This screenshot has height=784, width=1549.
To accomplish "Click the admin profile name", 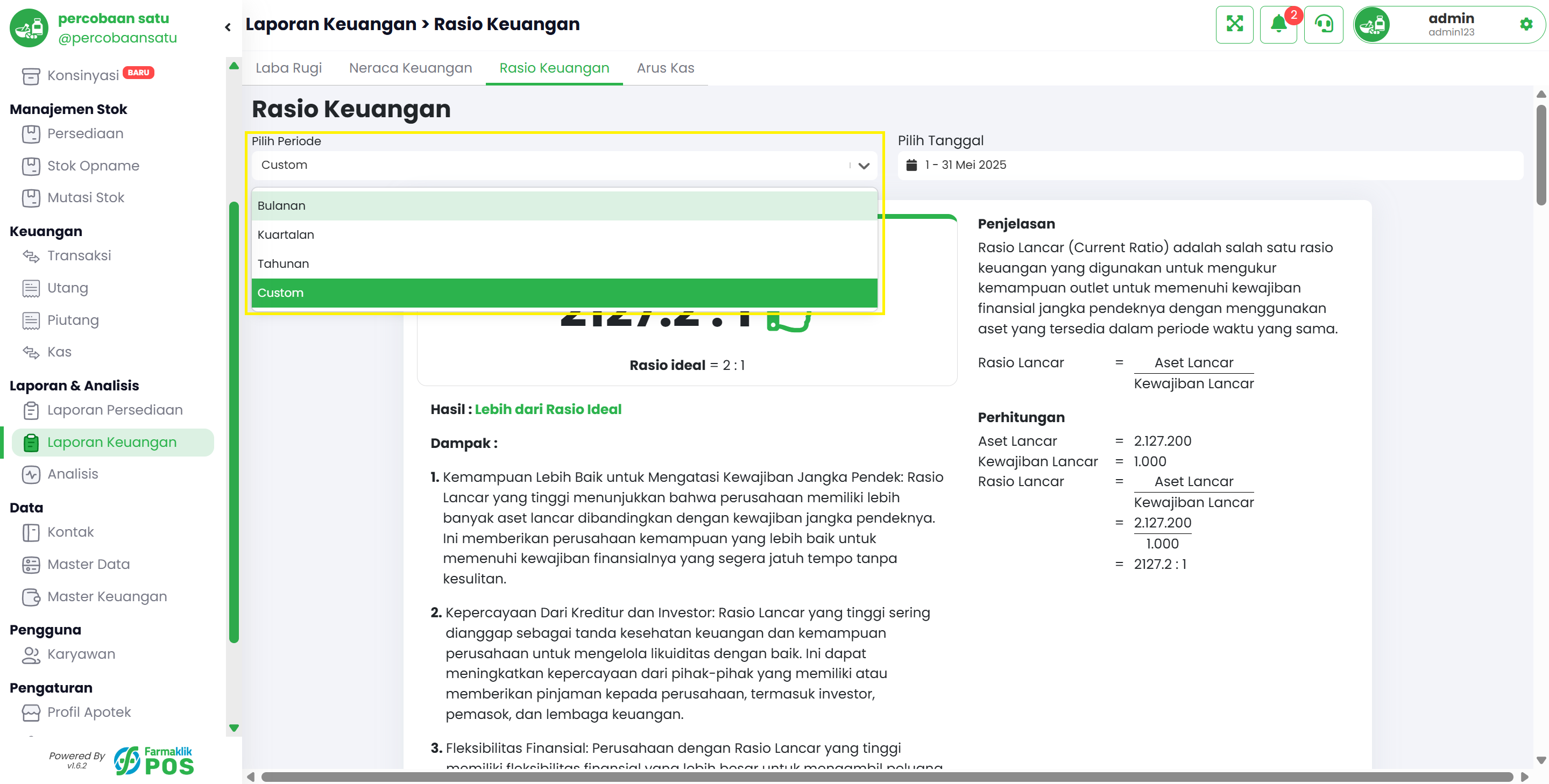I will click(1451, 19).
